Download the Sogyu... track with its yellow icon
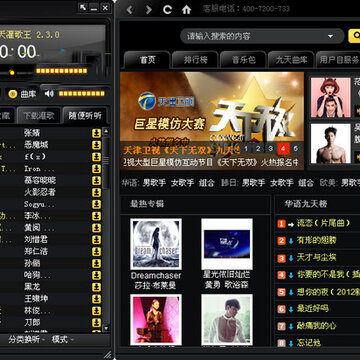Image resolution: width=360 pixels, height=360 pixels. tap(96, 204)
